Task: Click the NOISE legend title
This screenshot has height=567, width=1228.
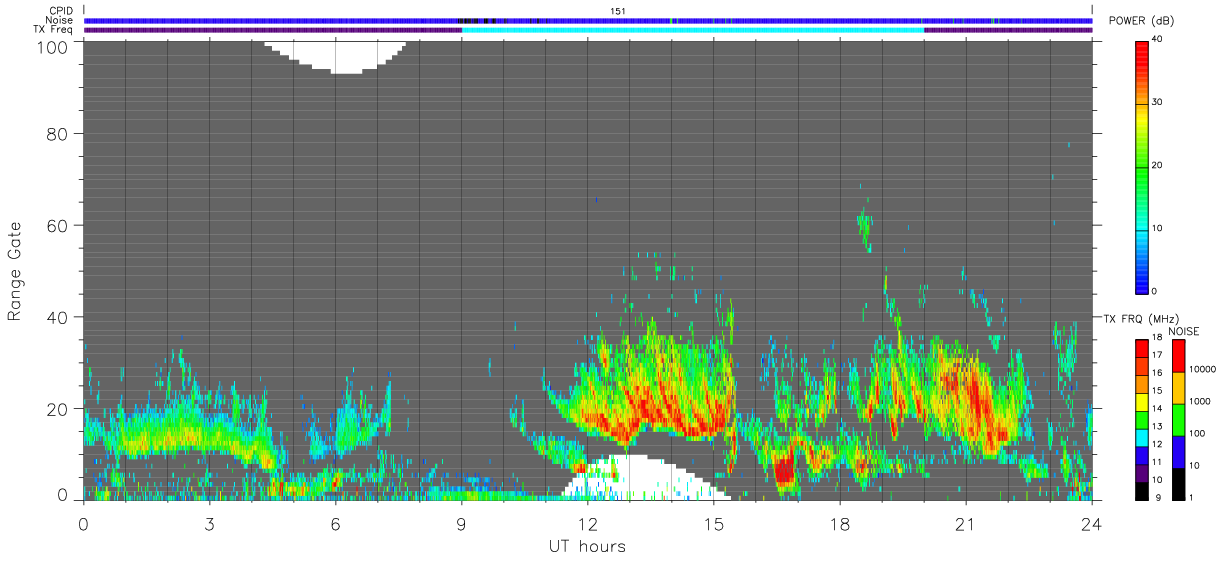Action: click(x=1183, y=331)
